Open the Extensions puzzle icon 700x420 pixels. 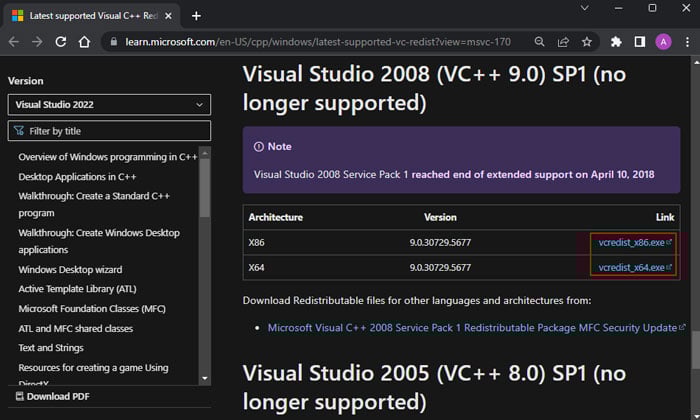(x=615, y=42)
